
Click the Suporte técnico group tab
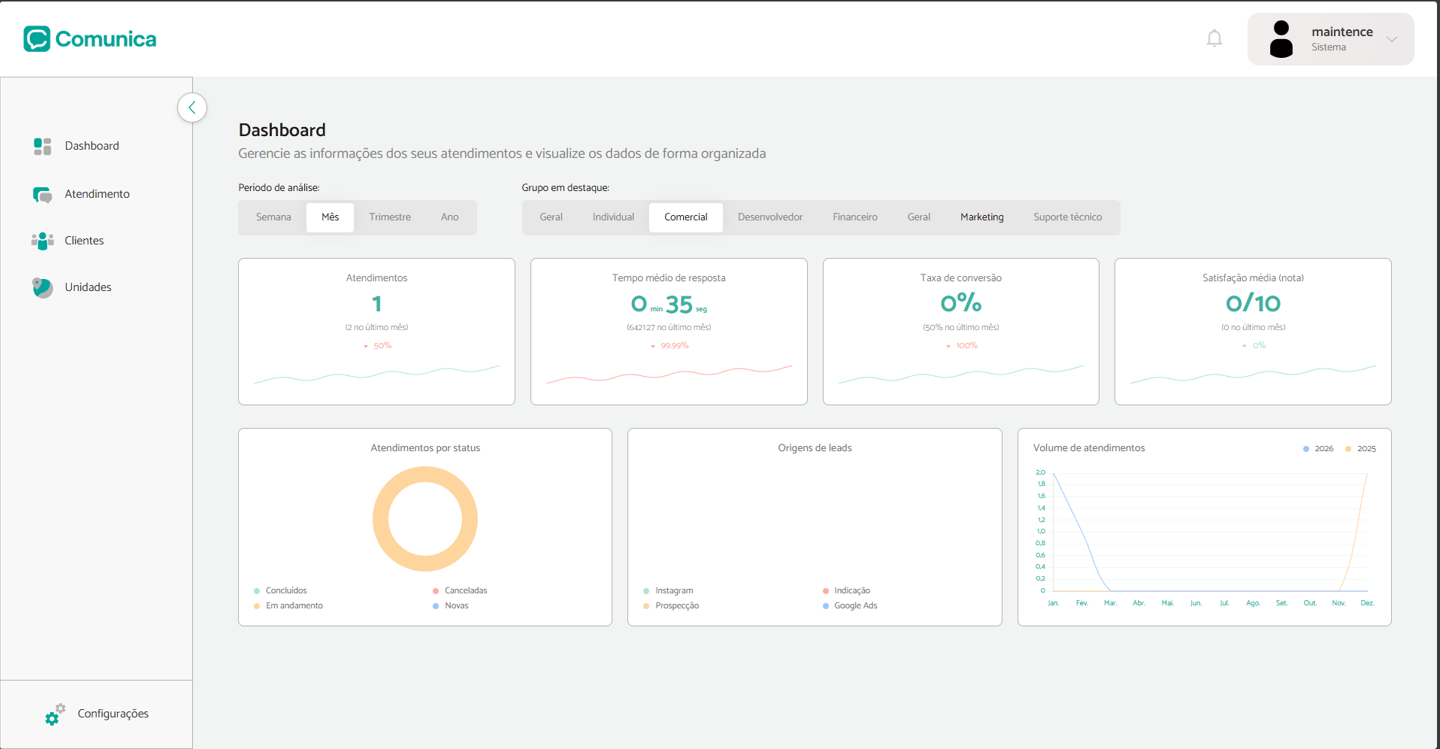(x=1068, y=217)
